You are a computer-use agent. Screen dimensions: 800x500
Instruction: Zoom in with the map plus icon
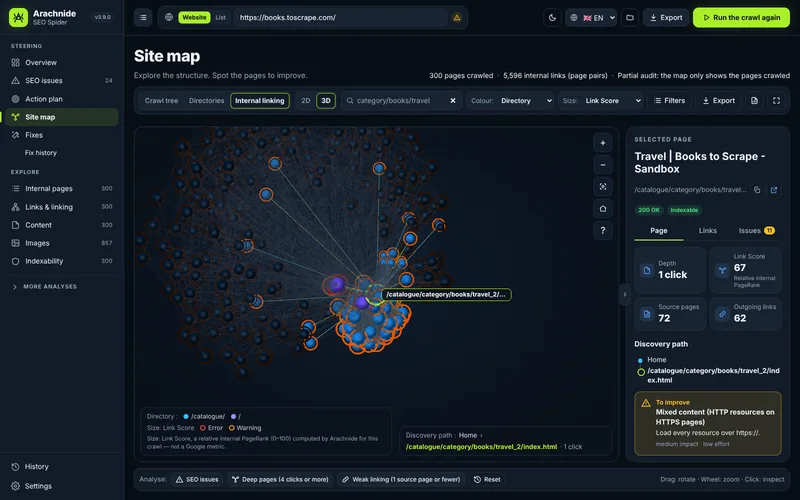coord(603,143)
